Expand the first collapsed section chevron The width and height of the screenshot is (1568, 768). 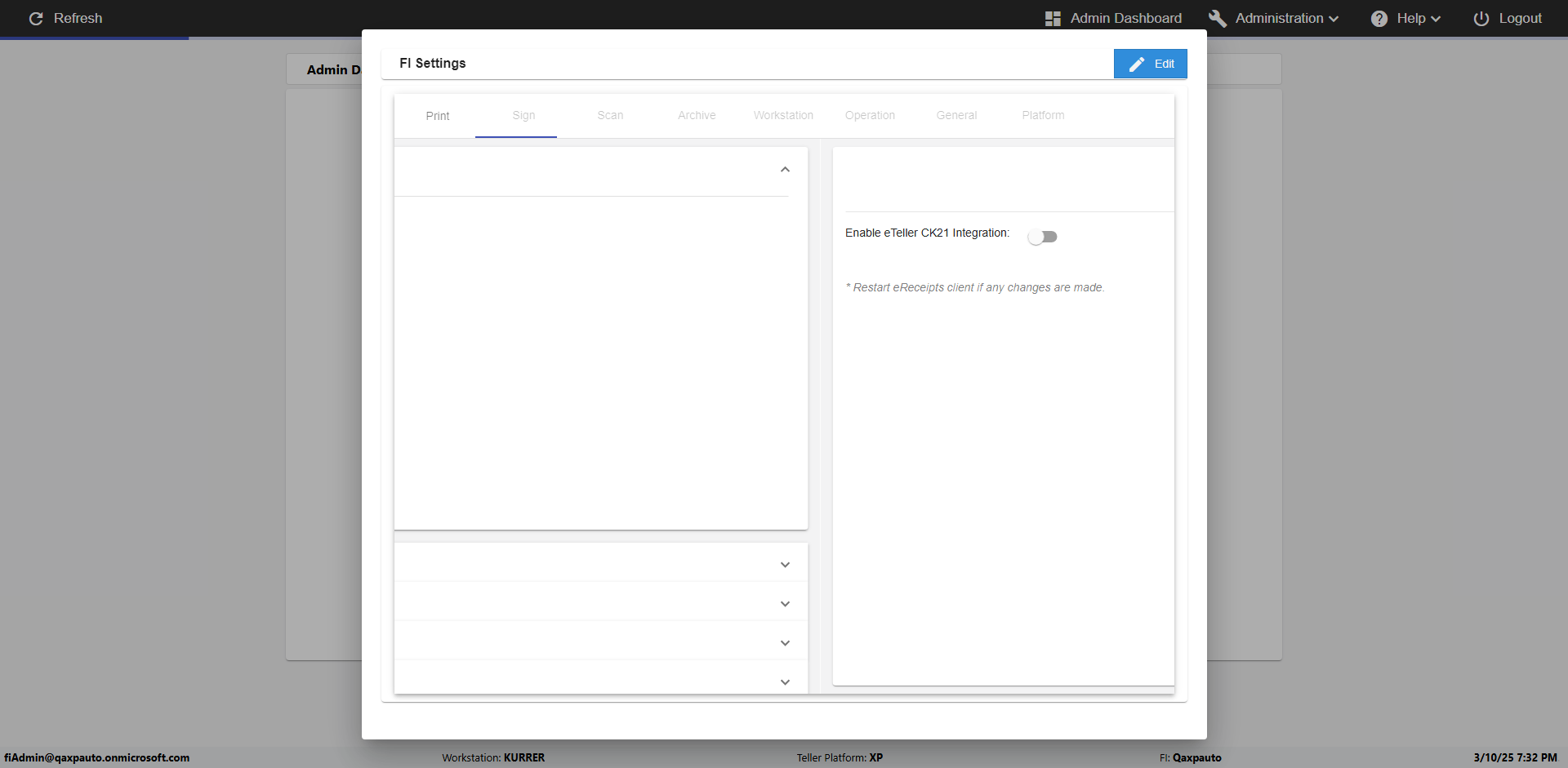click(785, 565)
